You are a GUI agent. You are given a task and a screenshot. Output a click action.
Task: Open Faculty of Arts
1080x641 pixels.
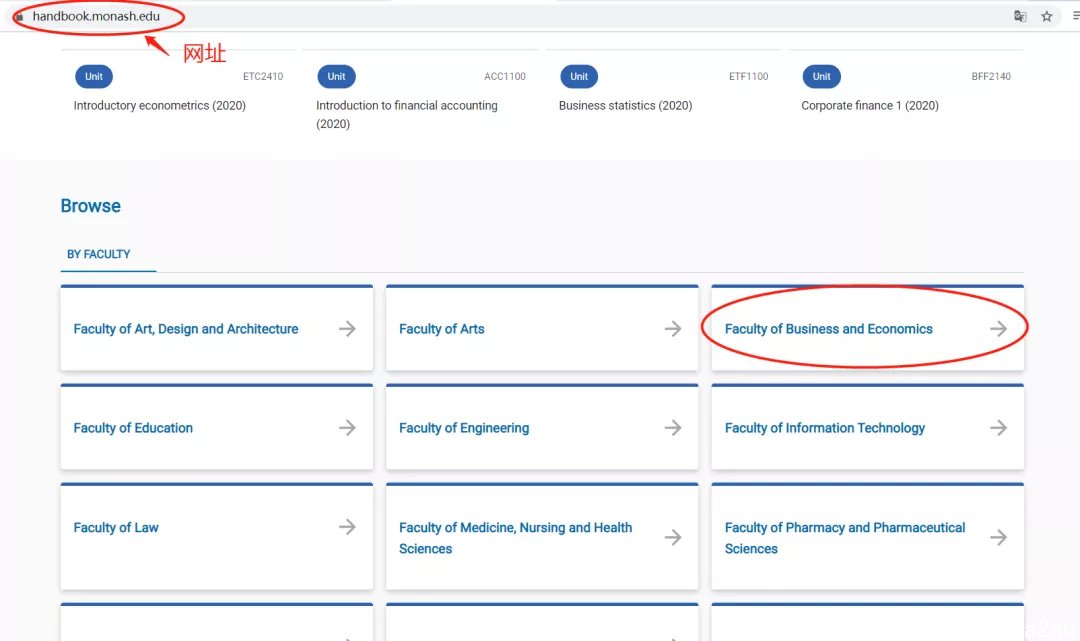(542, 328)
